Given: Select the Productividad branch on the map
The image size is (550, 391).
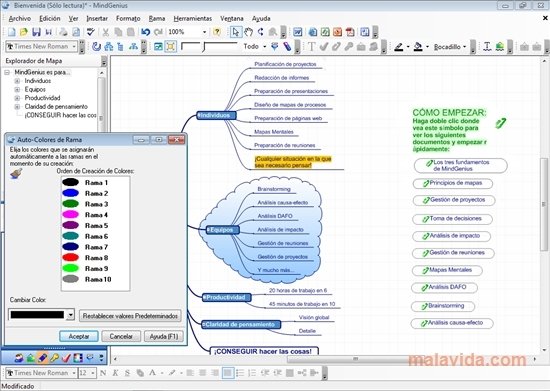Looking at the screenshot, I should [x=227, y=297].
